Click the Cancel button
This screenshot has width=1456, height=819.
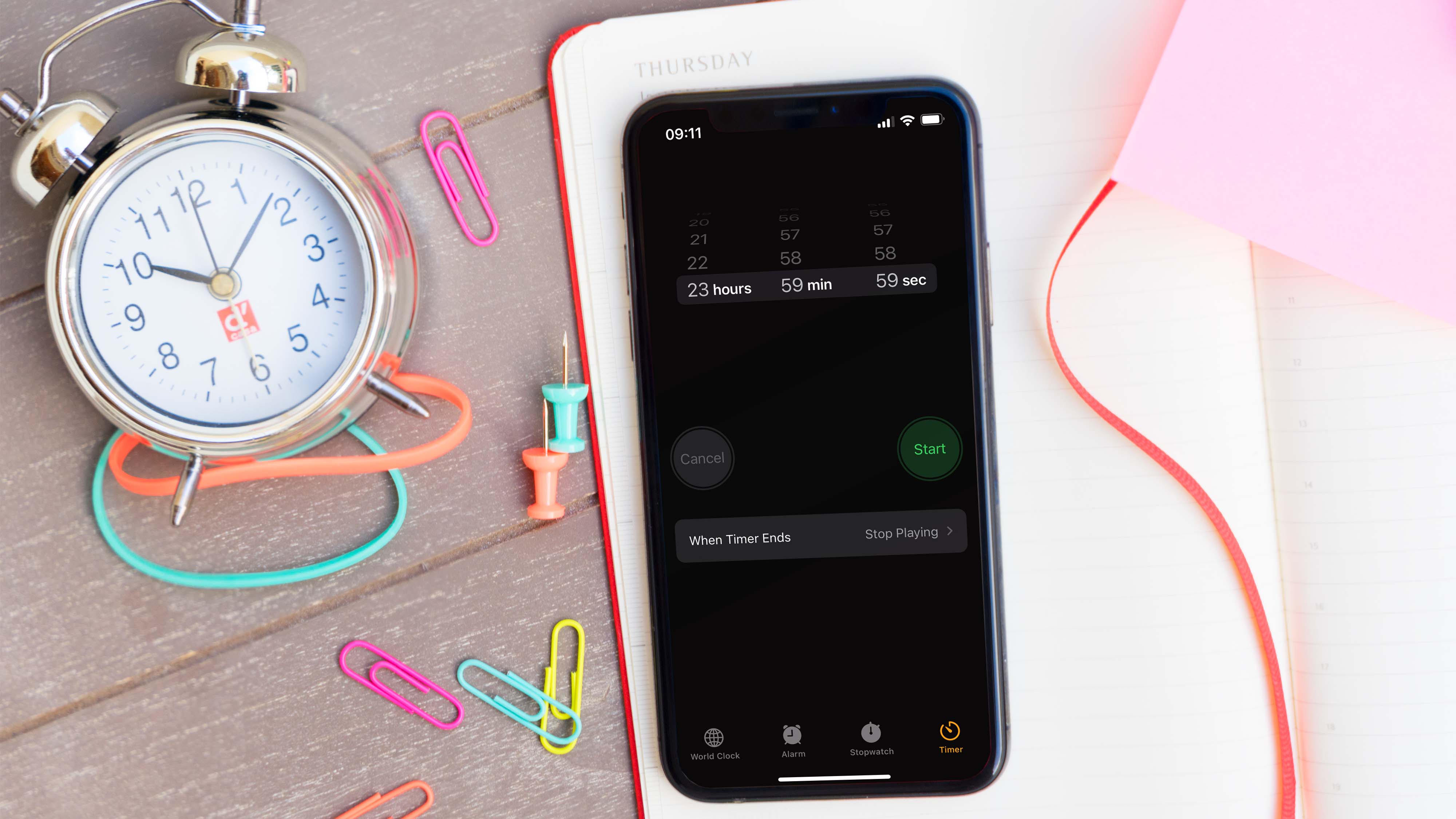coord(700,458)
